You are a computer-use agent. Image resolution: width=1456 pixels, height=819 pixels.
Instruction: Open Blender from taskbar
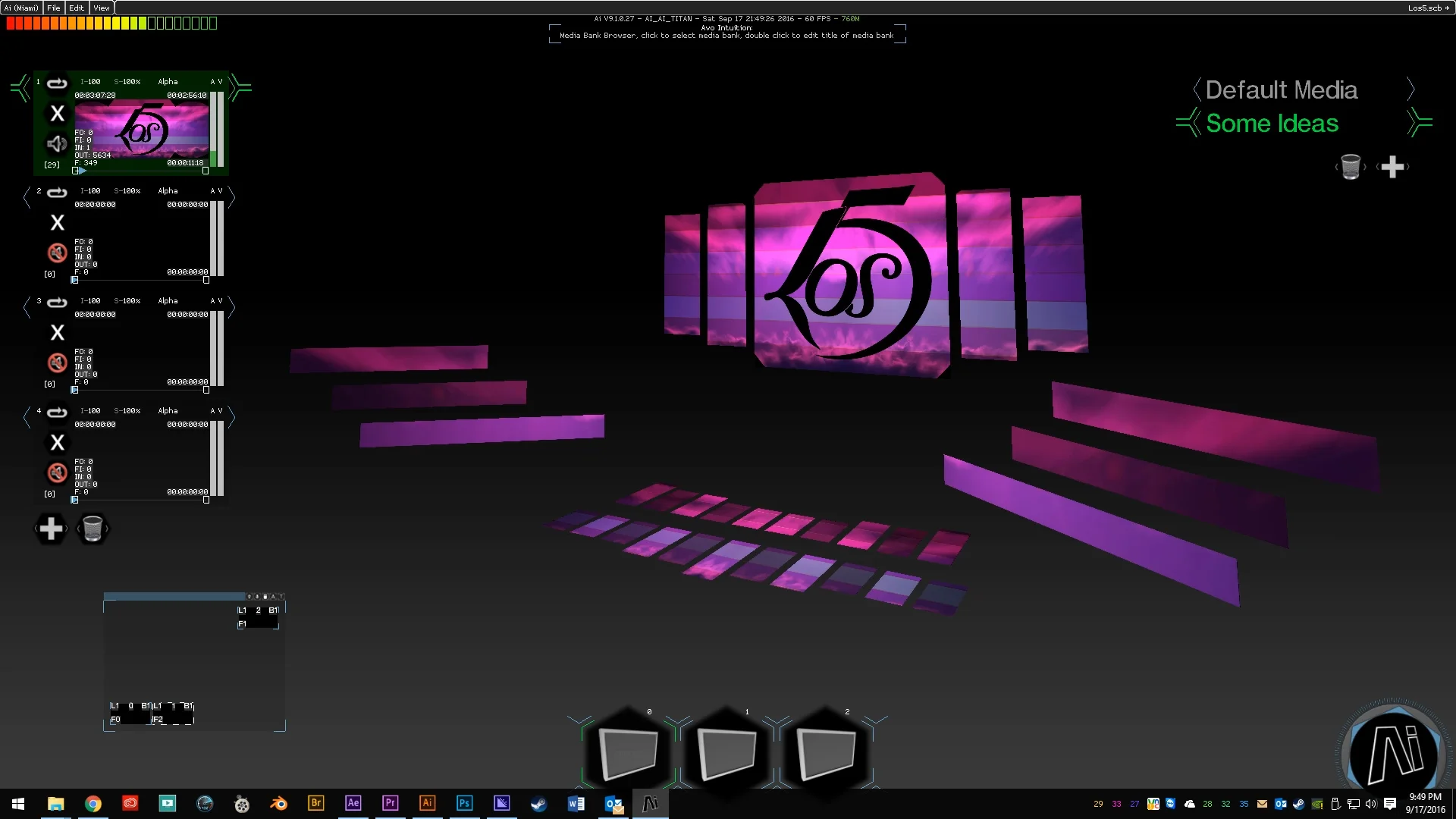tap(278, 803)
